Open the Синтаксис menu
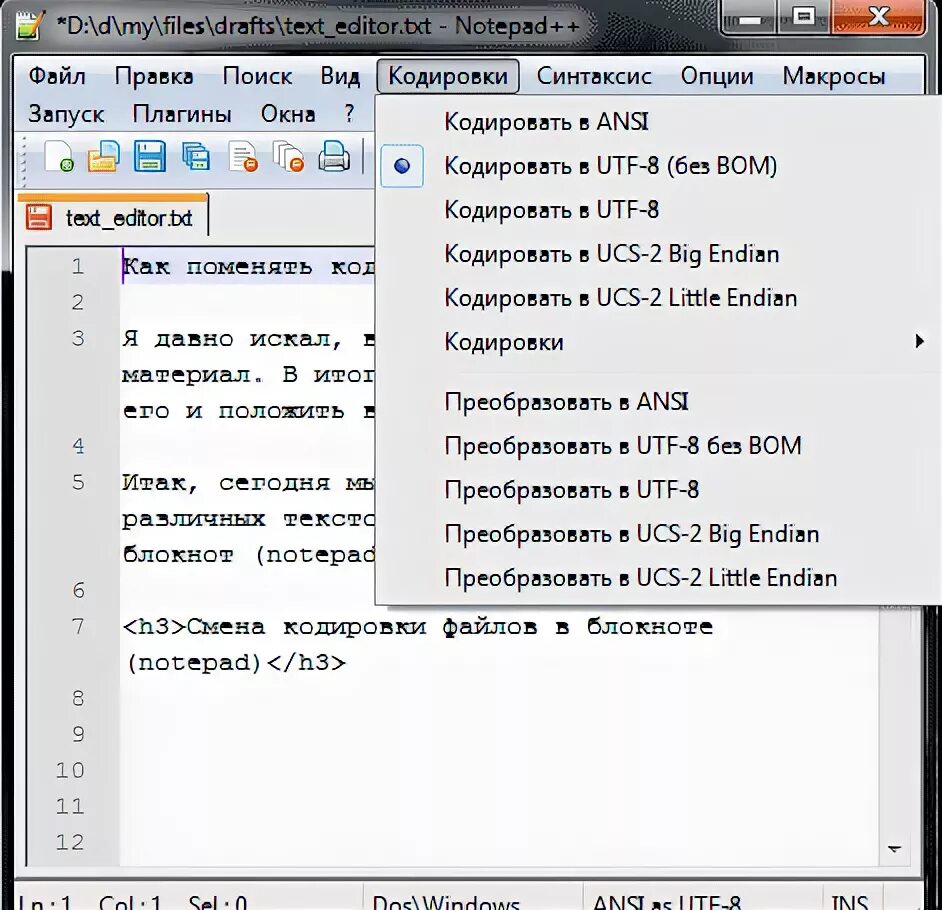 [594, 76]
